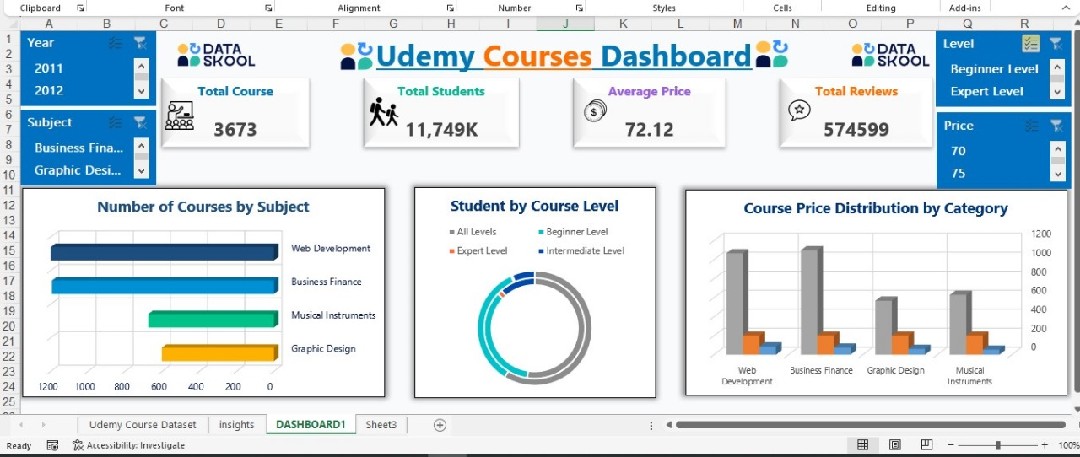Clear the filter on the Year slicer
The image size is (1080, 457).
[141, 43]
